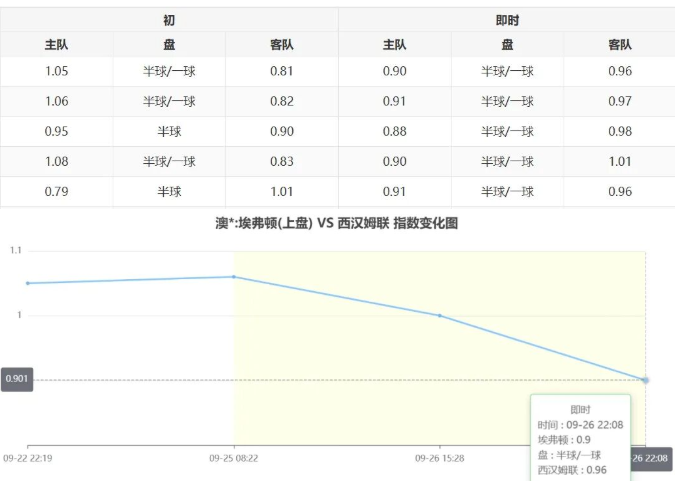This screenshot has height=501, width=678.
Task: Select the 0.79 odds cell in last row
Action: (57, 191)
